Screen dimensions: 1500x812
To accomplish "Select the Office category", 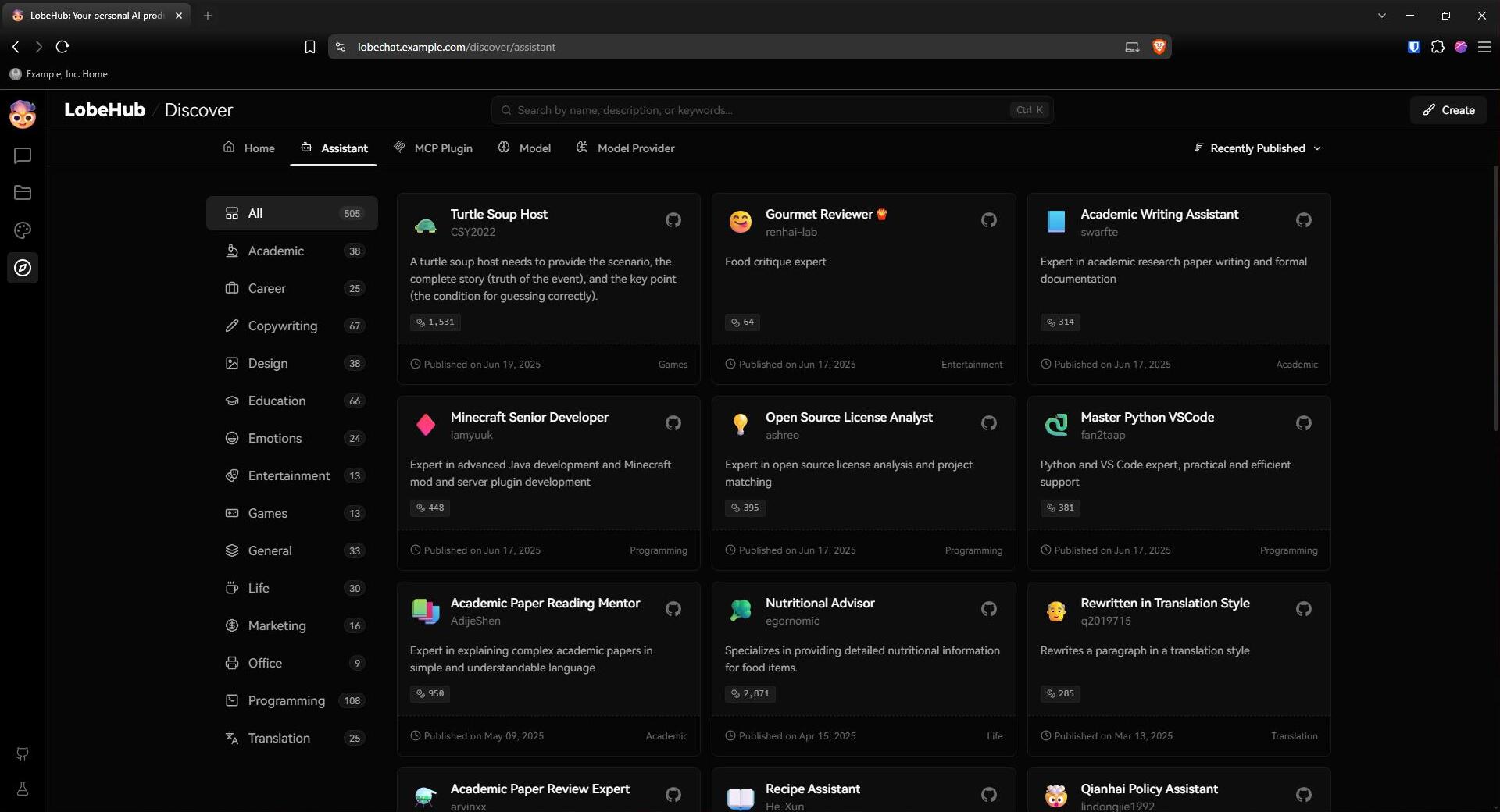I will (x=292, y=663).
